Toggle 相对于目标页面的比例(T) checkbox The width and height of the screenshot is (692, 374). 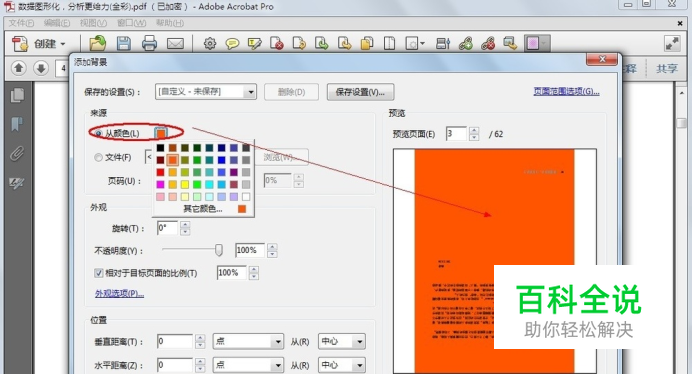pyautogui.click(x=98, y=273)
